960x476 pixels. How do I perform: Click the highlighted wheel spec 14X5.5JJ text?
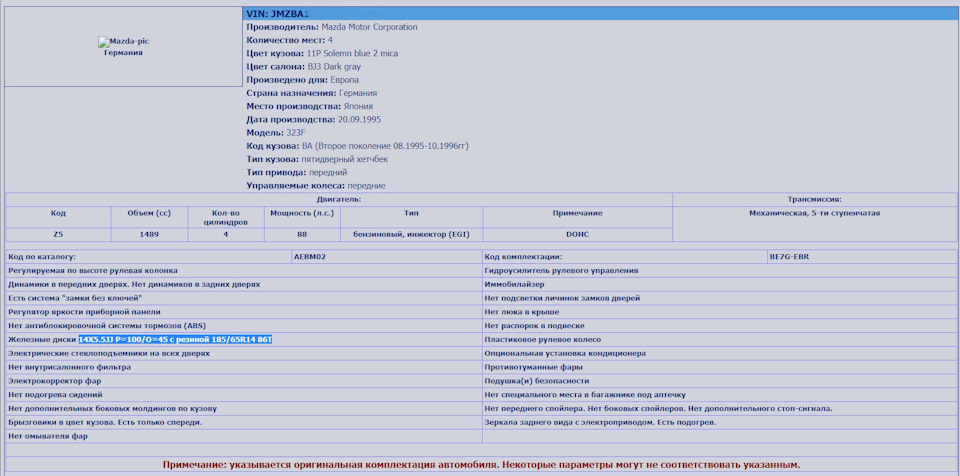[x=175, y=339]
